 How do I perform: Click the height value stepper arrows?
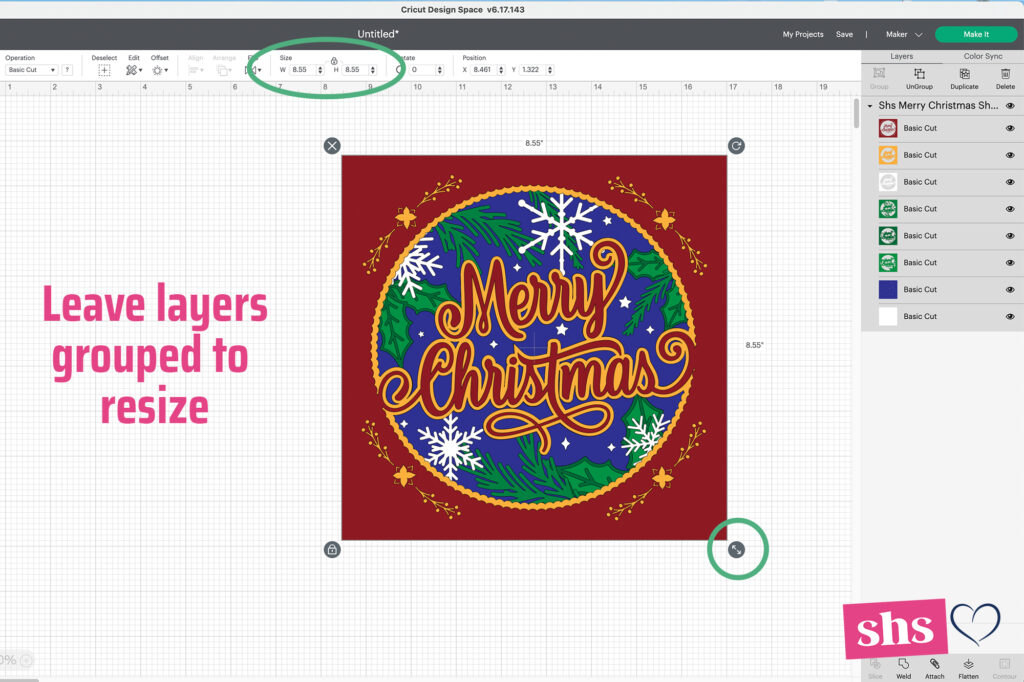click(373, 70)
